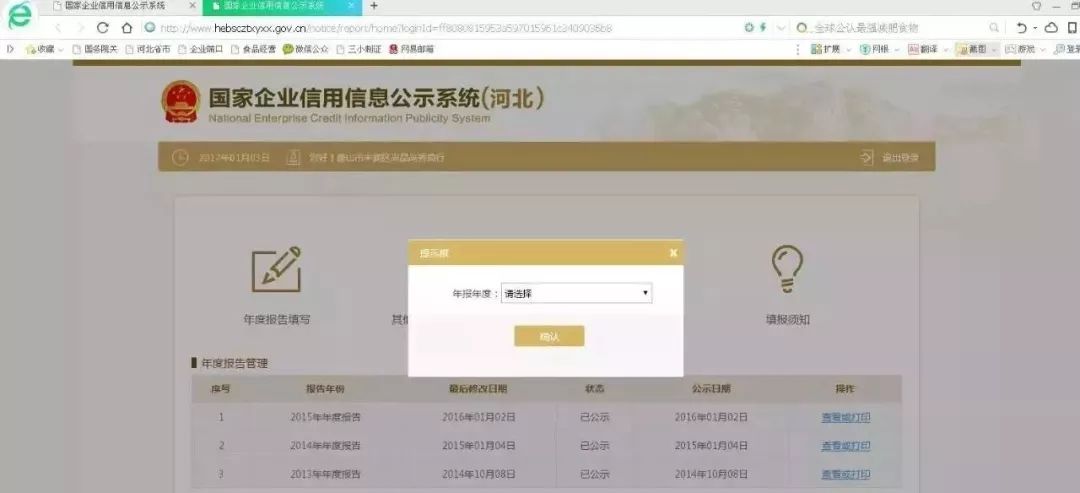Click the 2014年10月08日 last-modified cell

(479, 474)
